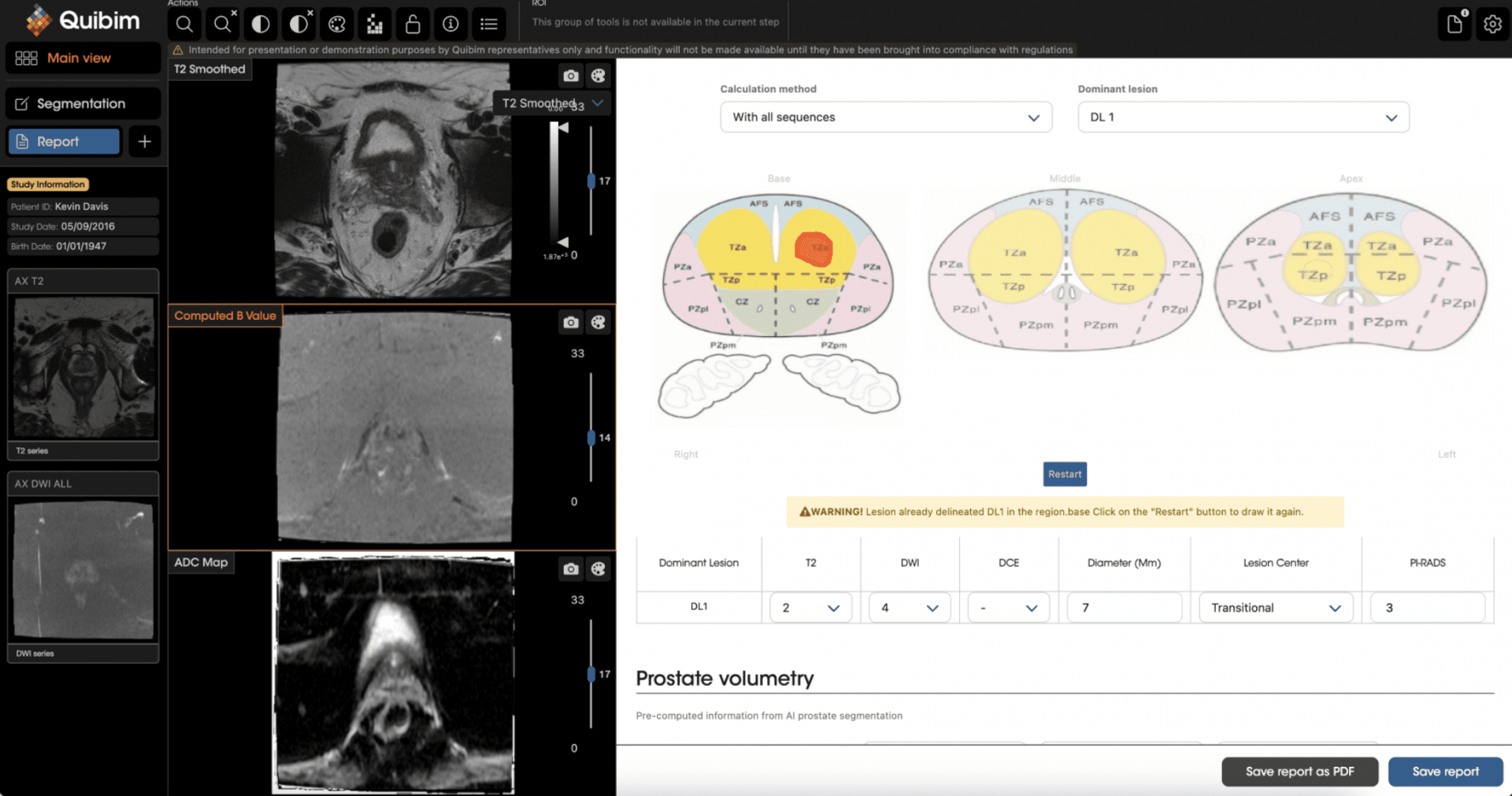Take a snapshot of the T2 Smoothed viewer
1512x796 pixels.
pos(571,76)
